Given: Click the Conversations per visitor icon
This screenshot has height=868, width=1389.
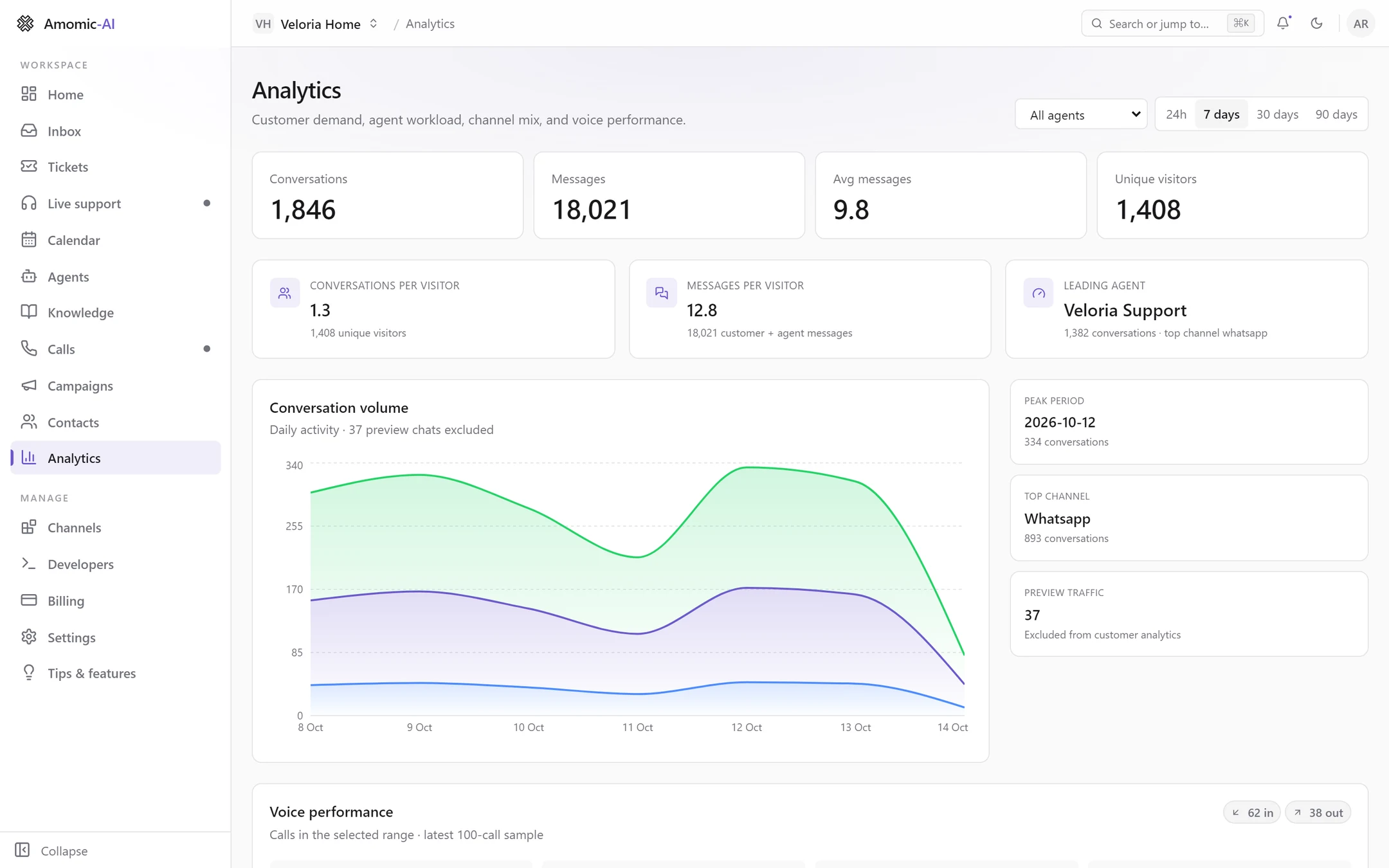Looking at the screenshot, I should coord(285,293).
